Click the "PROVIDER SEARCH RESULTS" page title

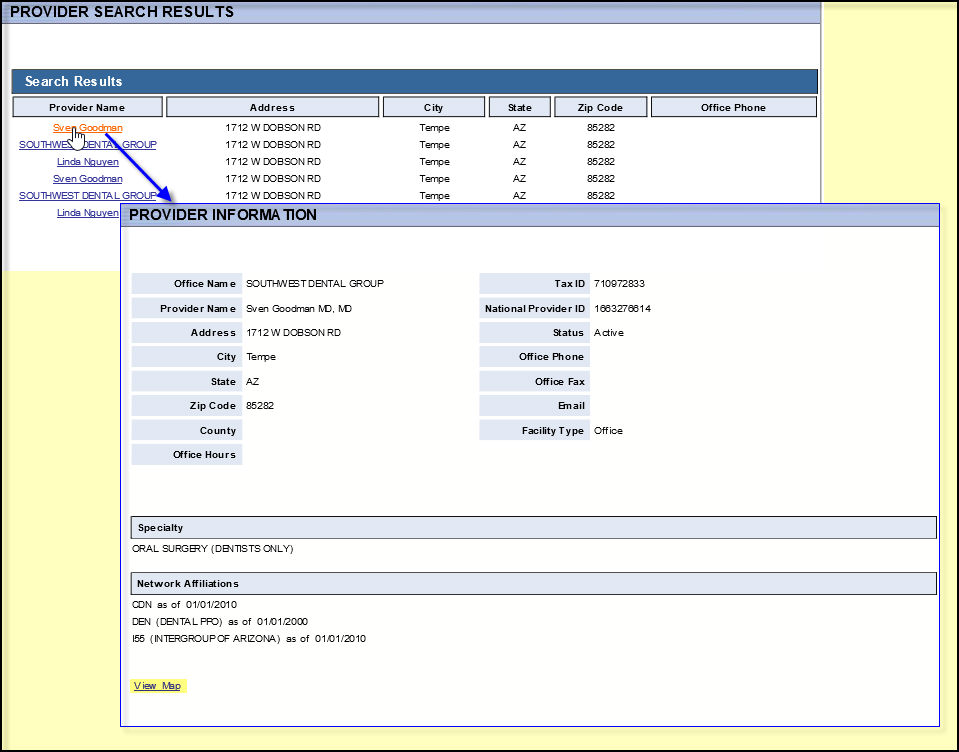tap(122, 12)
